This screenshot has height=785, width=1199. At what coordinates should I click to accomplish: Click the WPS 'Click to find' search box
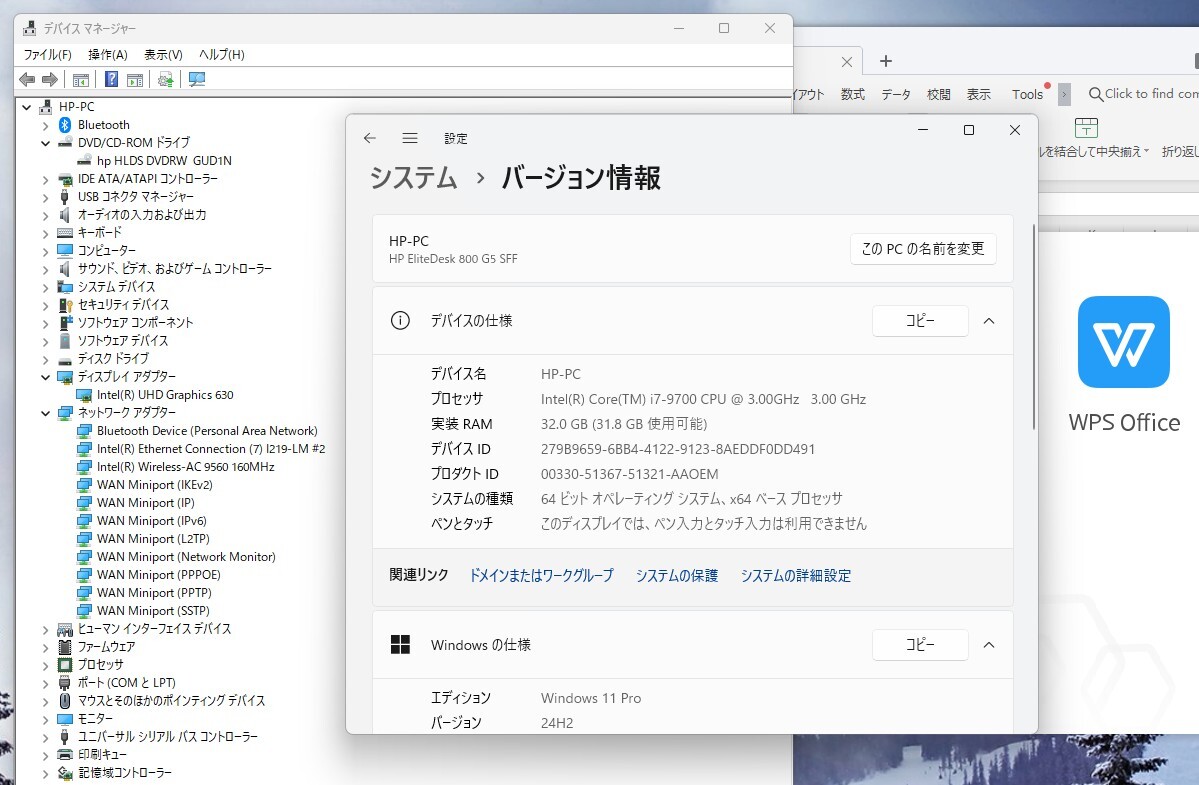pyautogui.click(x=1143, y=94)
